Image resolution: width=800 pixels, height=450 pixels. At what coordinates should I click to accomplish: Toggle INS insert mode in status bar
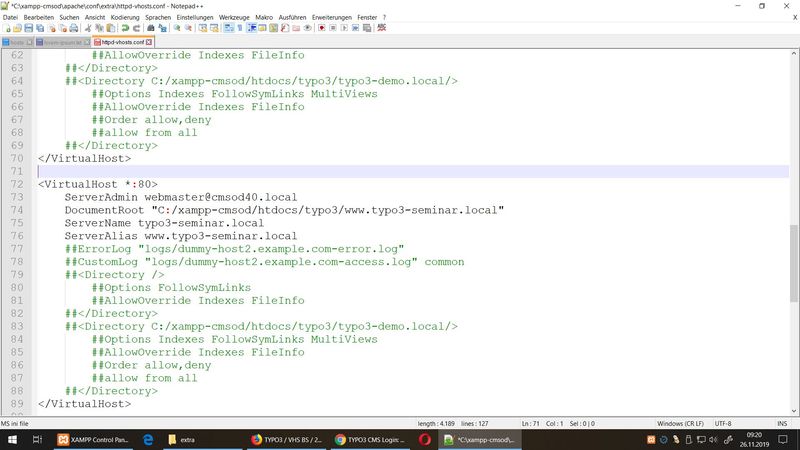(x=780, y=424)
